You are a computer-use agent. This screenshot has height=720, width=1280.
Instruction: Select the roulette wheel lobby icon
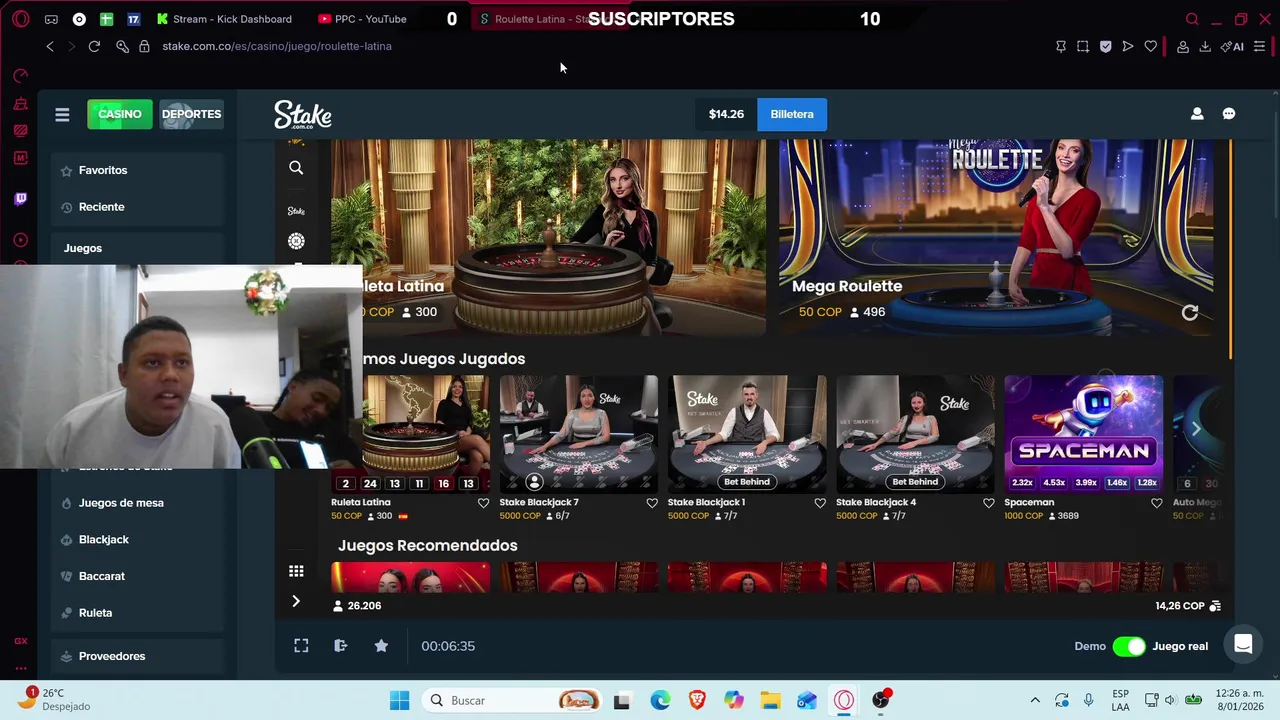[296, 241]
